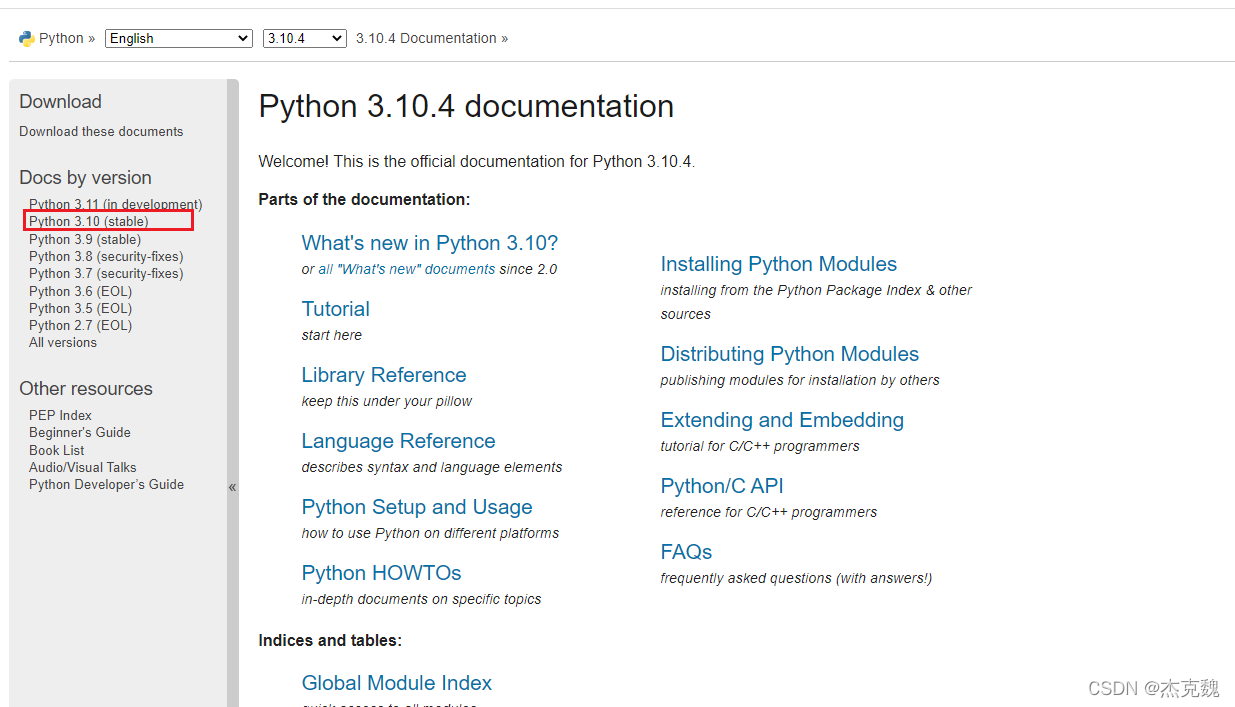The width and height of the screenshot is (1235, 707).
Task: Open the FAQs page
Action: click(x=686, y=552)
